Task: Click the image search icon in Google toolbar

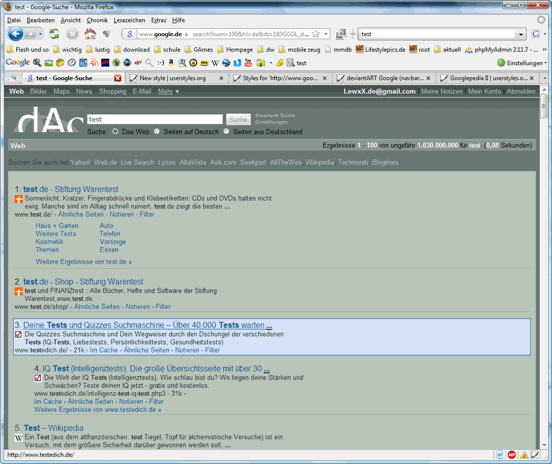Action: (x=49, y=63)
